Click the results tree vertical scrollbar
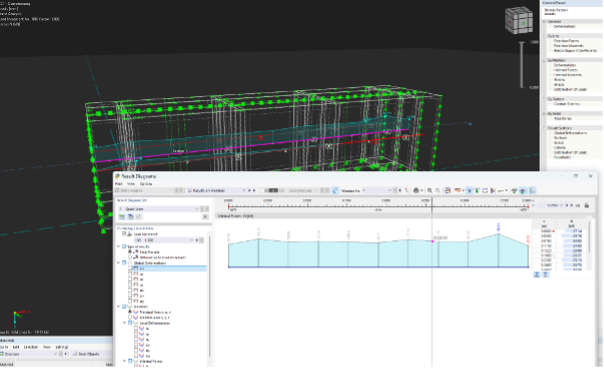Image resolution: width=604 pixels, height=368 pixels. click(x=210, y=297)
